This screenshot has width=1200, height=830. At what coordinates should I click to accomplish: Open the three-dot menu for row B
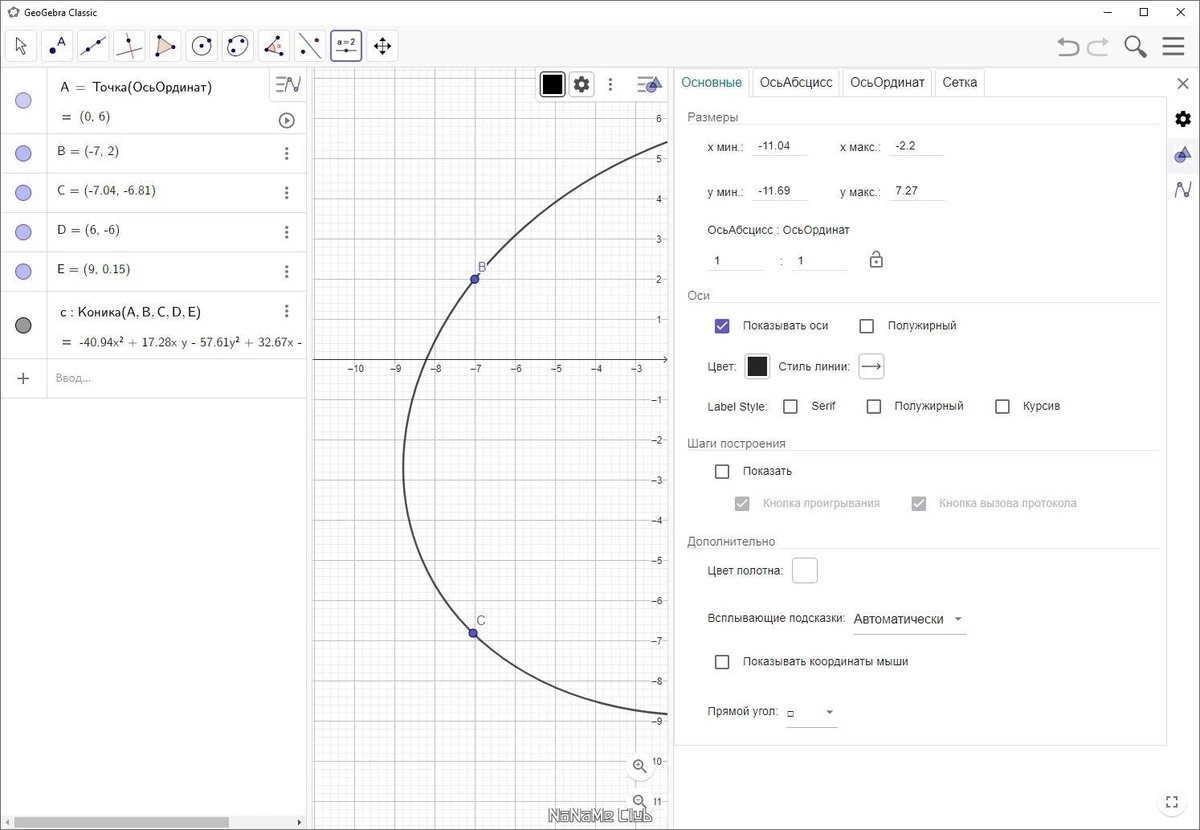tap(287, 153)
